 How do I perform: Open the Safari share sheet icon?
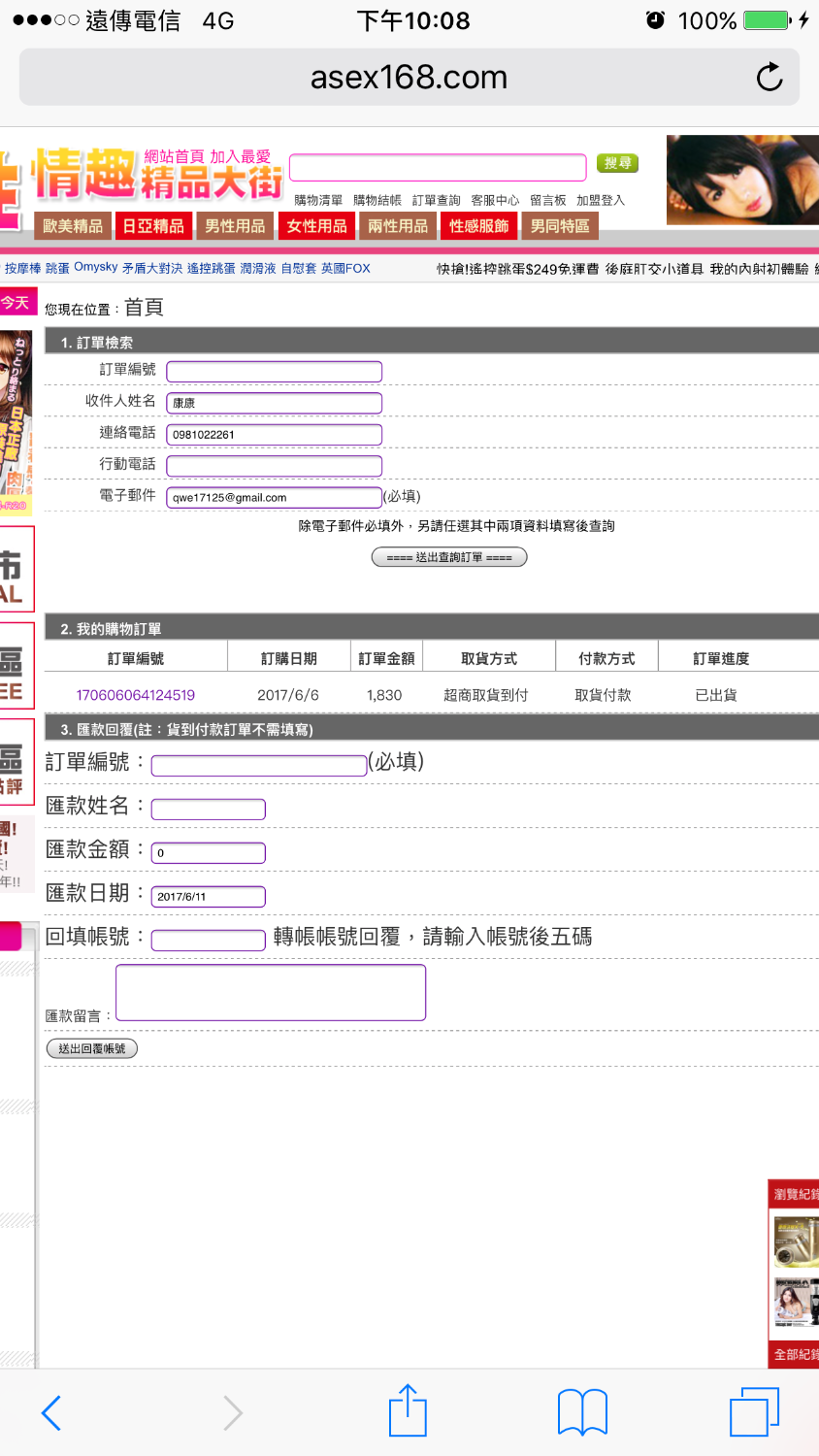[x=408, y=1411]
